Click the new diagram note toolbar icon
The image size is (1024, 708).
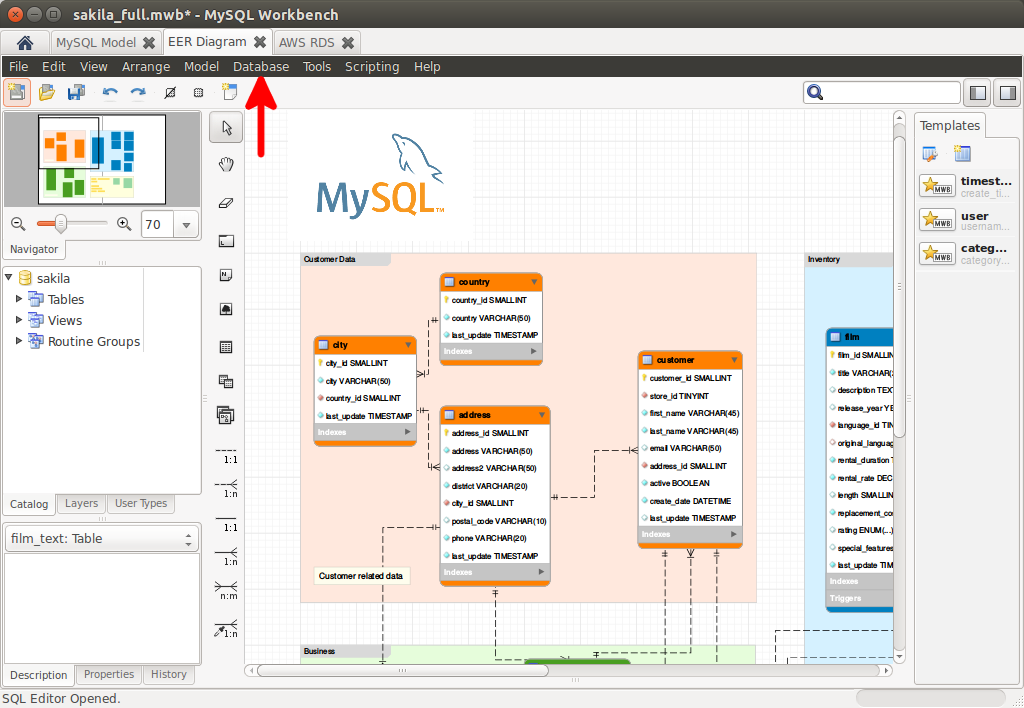229,91
